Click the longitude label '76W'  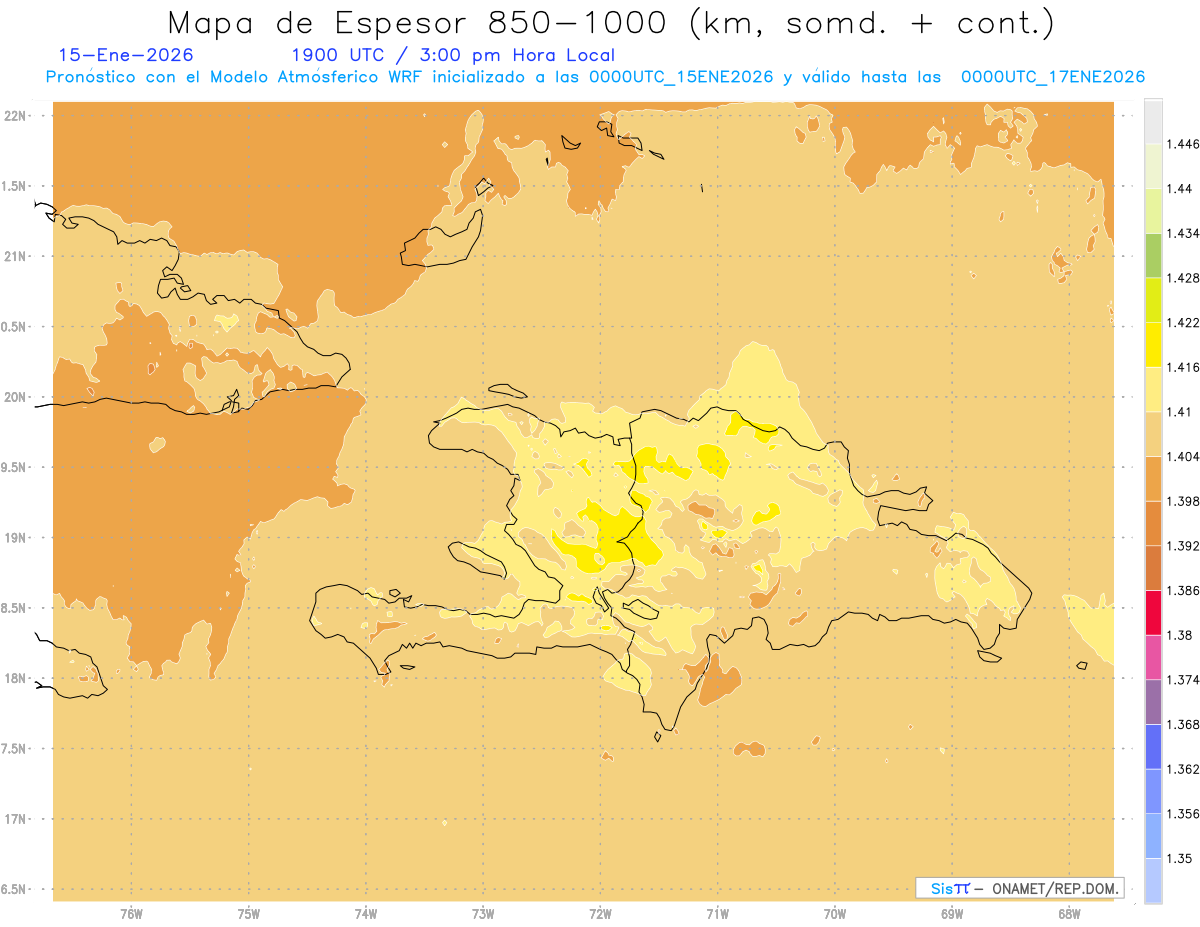[131, 913]
